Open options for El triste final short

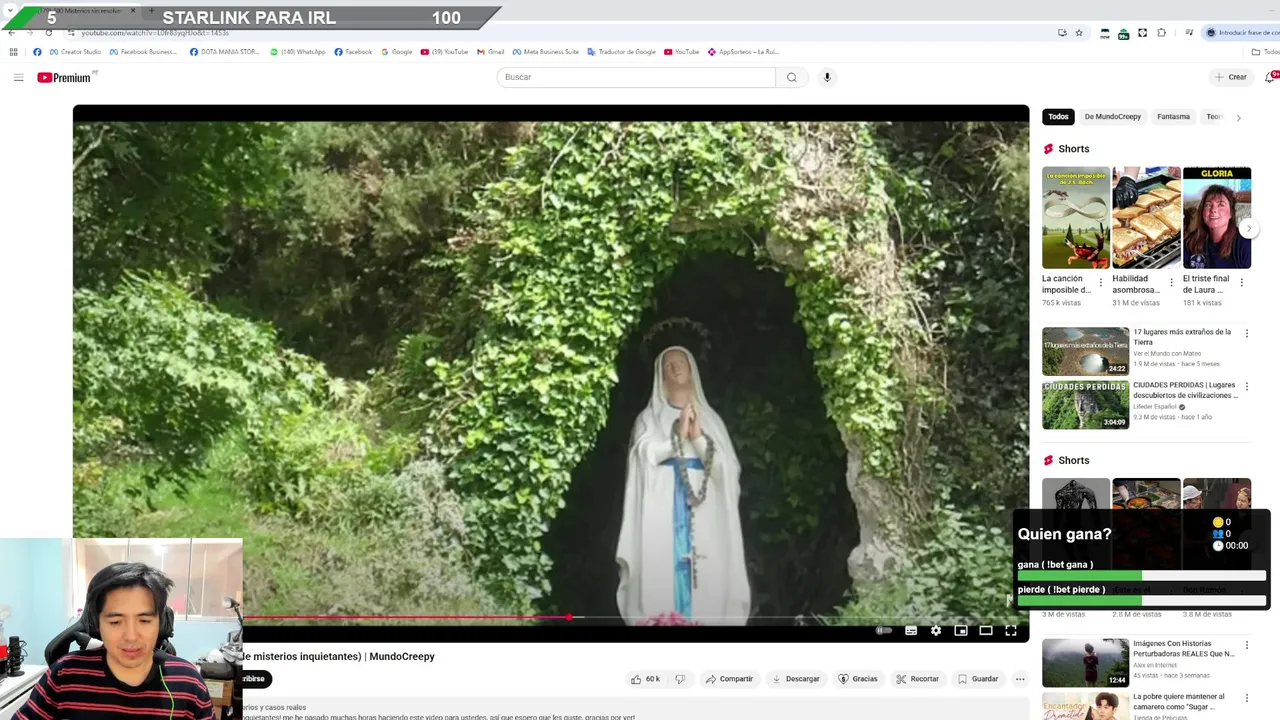1242,283
